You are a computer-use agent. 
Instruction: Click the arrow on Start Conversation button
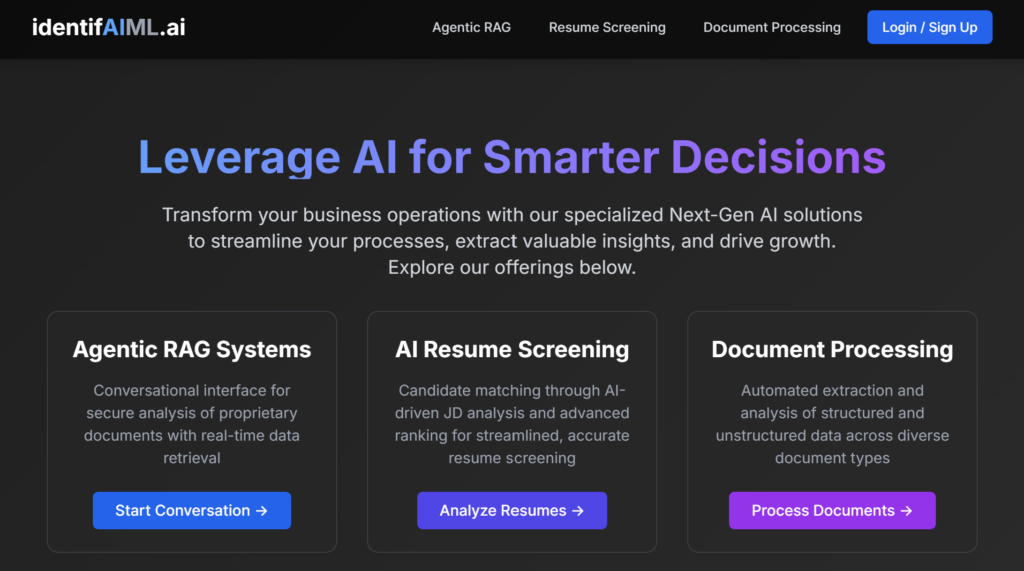tap(262, 510)
